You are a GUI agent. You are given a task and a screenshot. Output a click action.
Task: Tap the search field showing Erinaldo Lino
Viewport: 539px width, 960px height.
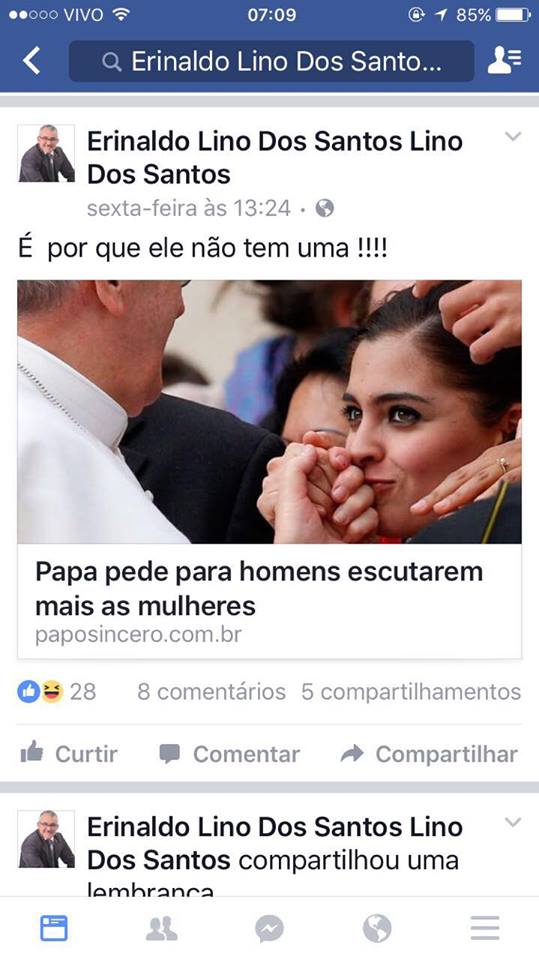271,61
